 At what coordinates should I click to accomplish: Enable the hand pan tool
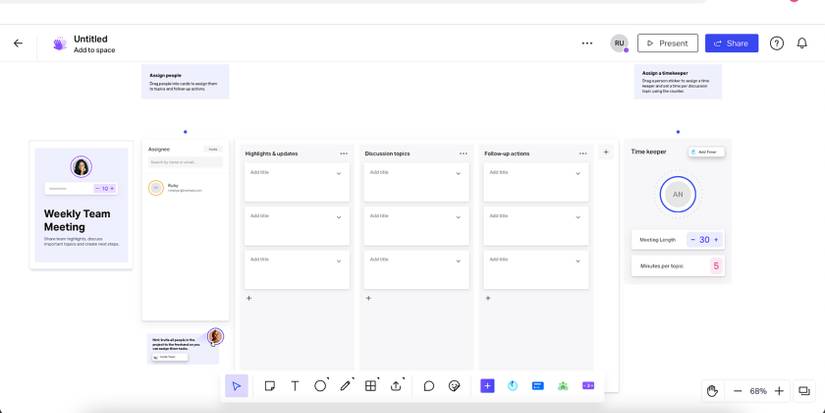(x=712, y=391)
